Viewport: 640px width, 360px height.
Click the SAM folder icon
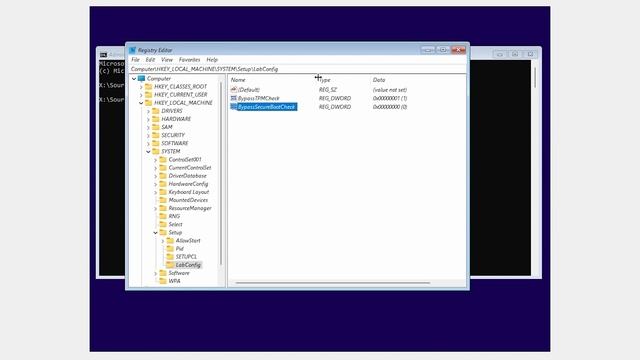click(156, 127)
